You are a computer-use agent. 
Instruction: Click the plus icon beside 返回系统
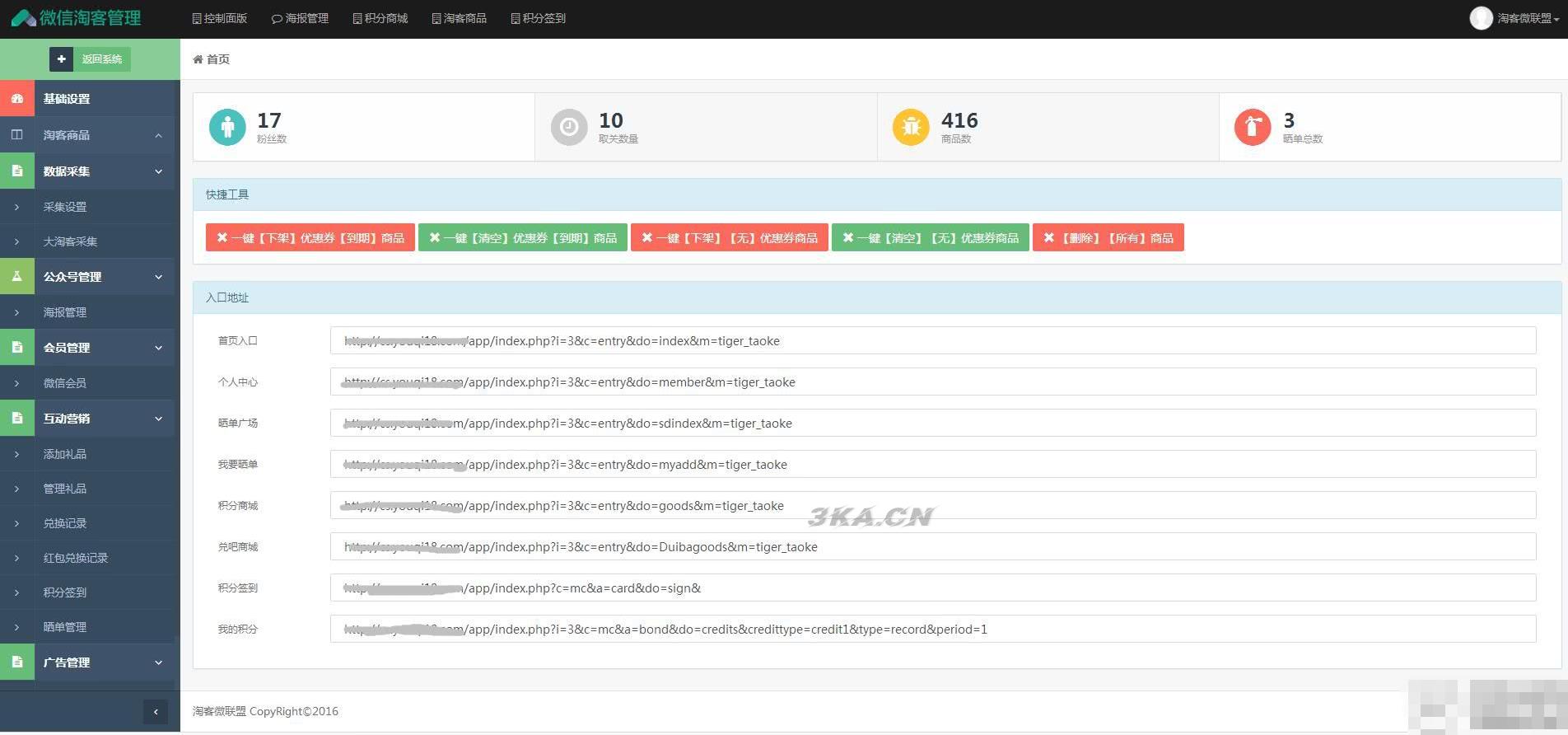tap(61, 59)
